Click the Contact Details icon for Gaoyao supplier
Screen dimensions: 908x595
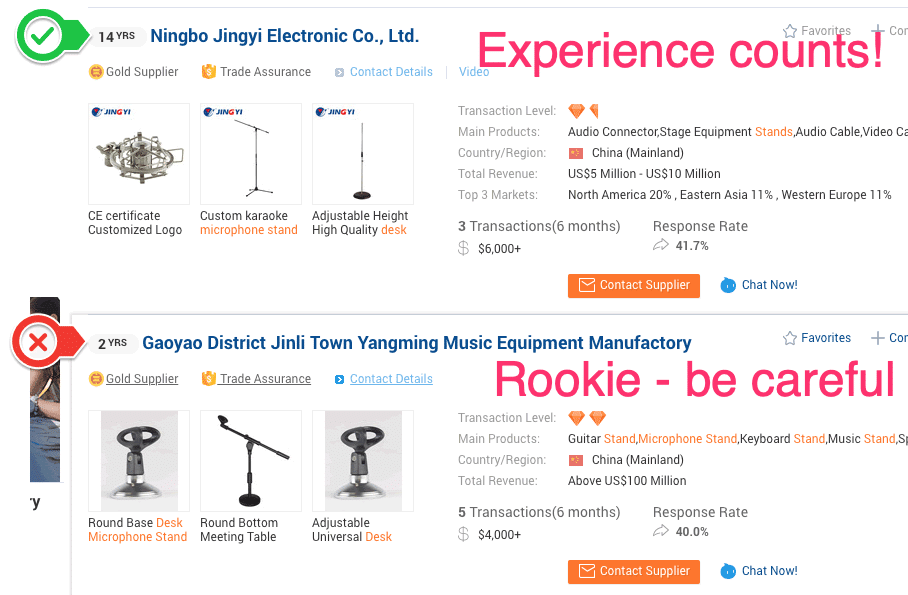tap(340, 379)
